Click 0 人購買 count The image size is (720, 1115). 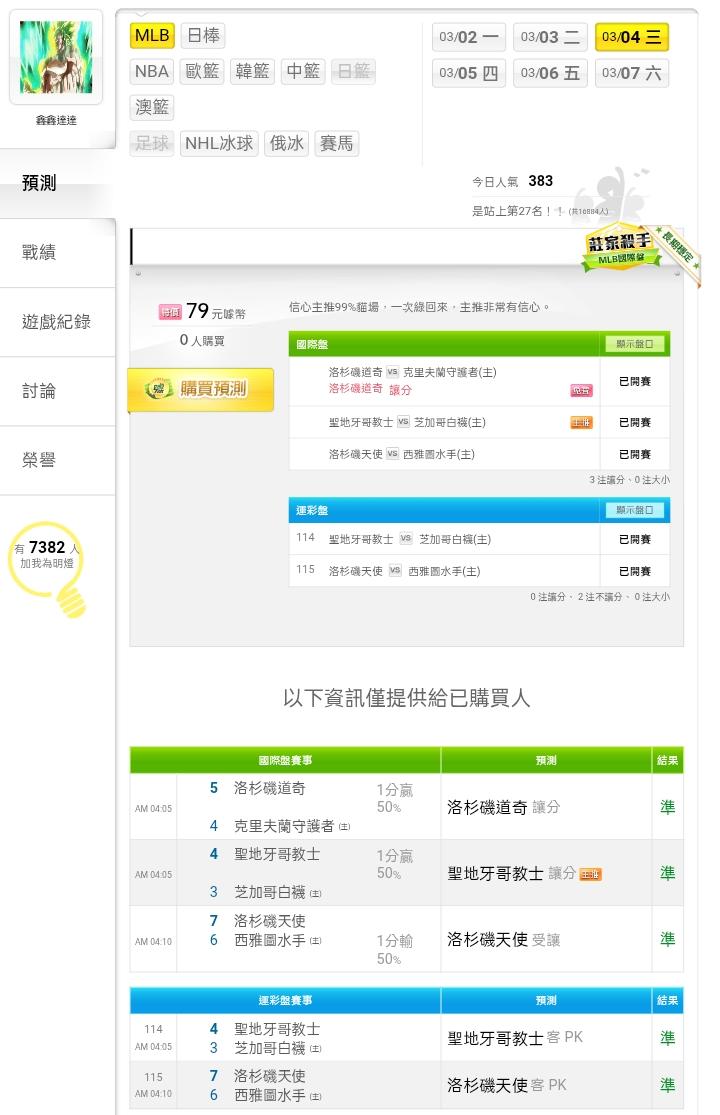click(x=202, y=341)
